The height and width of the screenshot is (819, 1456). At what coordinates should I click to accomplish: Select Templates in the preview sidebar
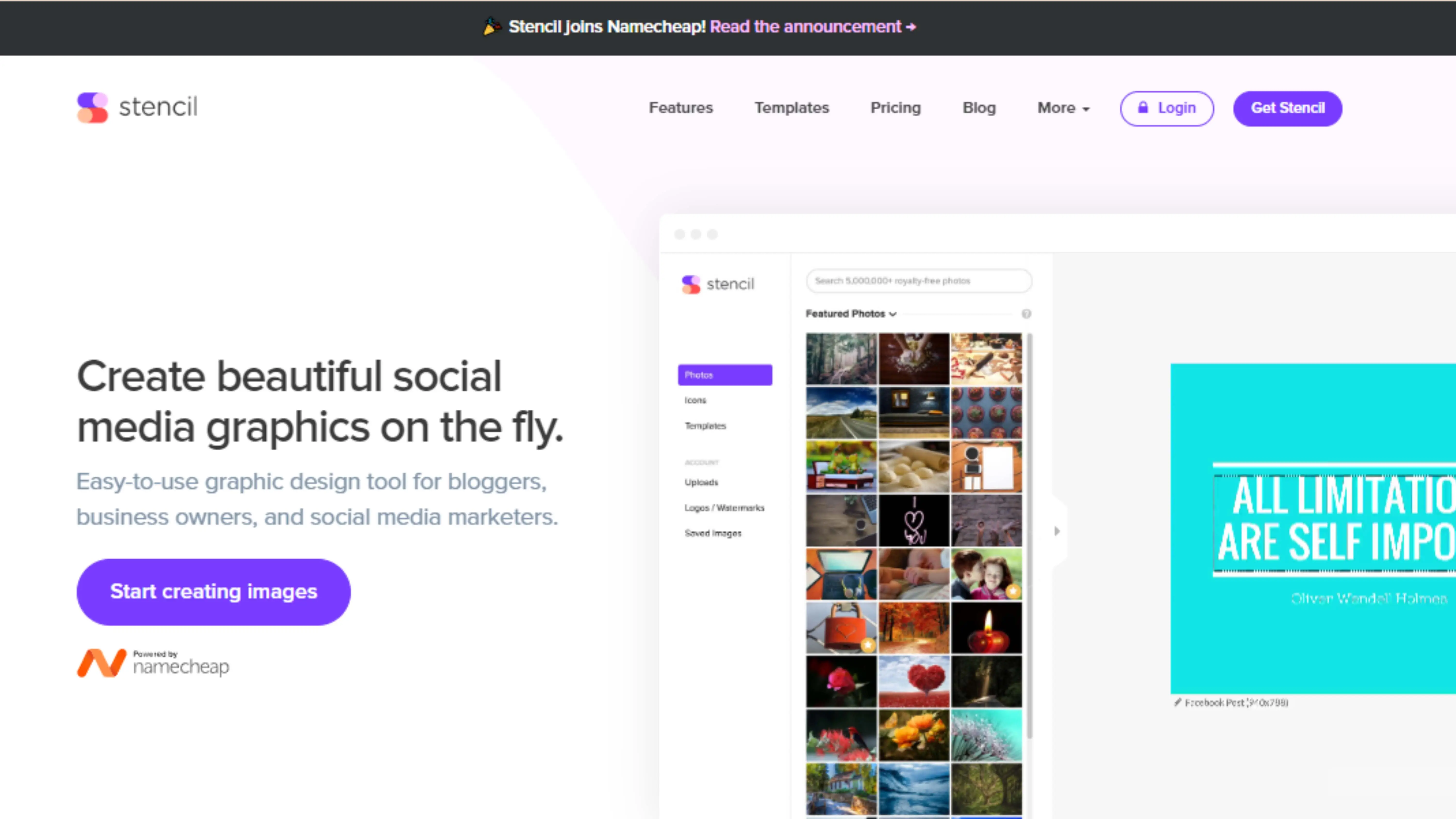click(705, 426)
